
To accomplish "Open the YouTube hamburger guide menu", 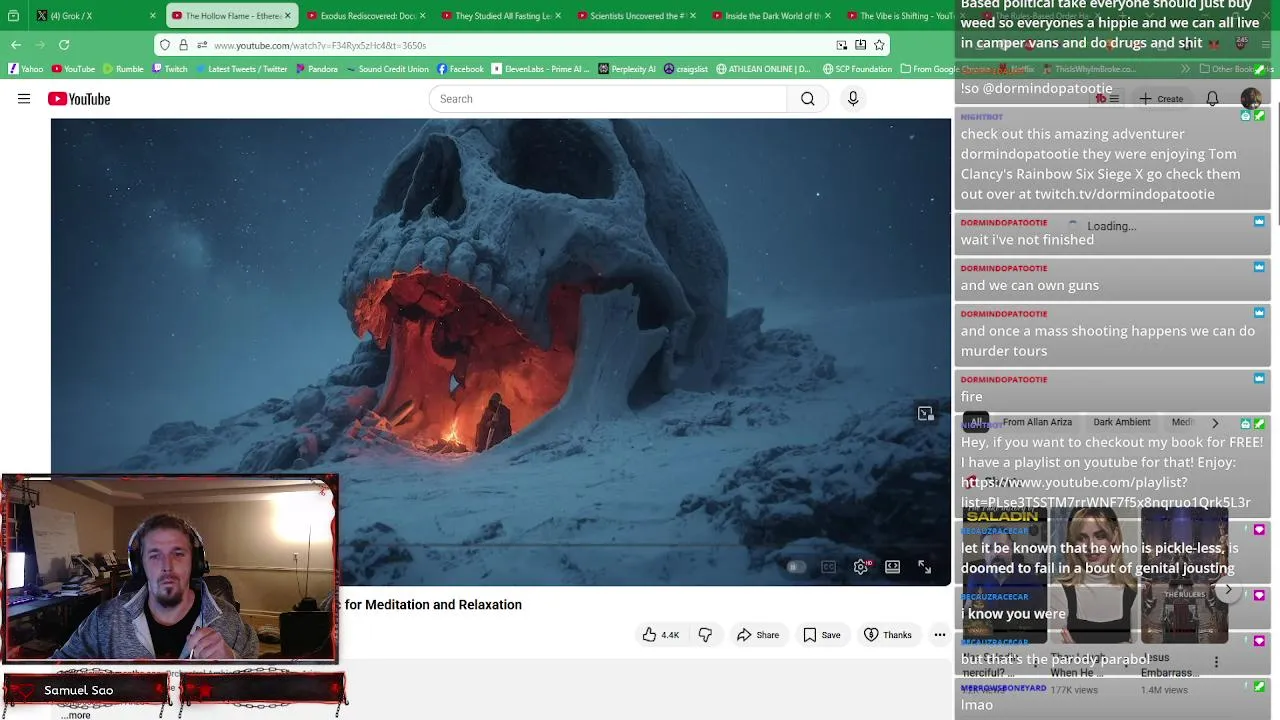I will tap(24, 99).
